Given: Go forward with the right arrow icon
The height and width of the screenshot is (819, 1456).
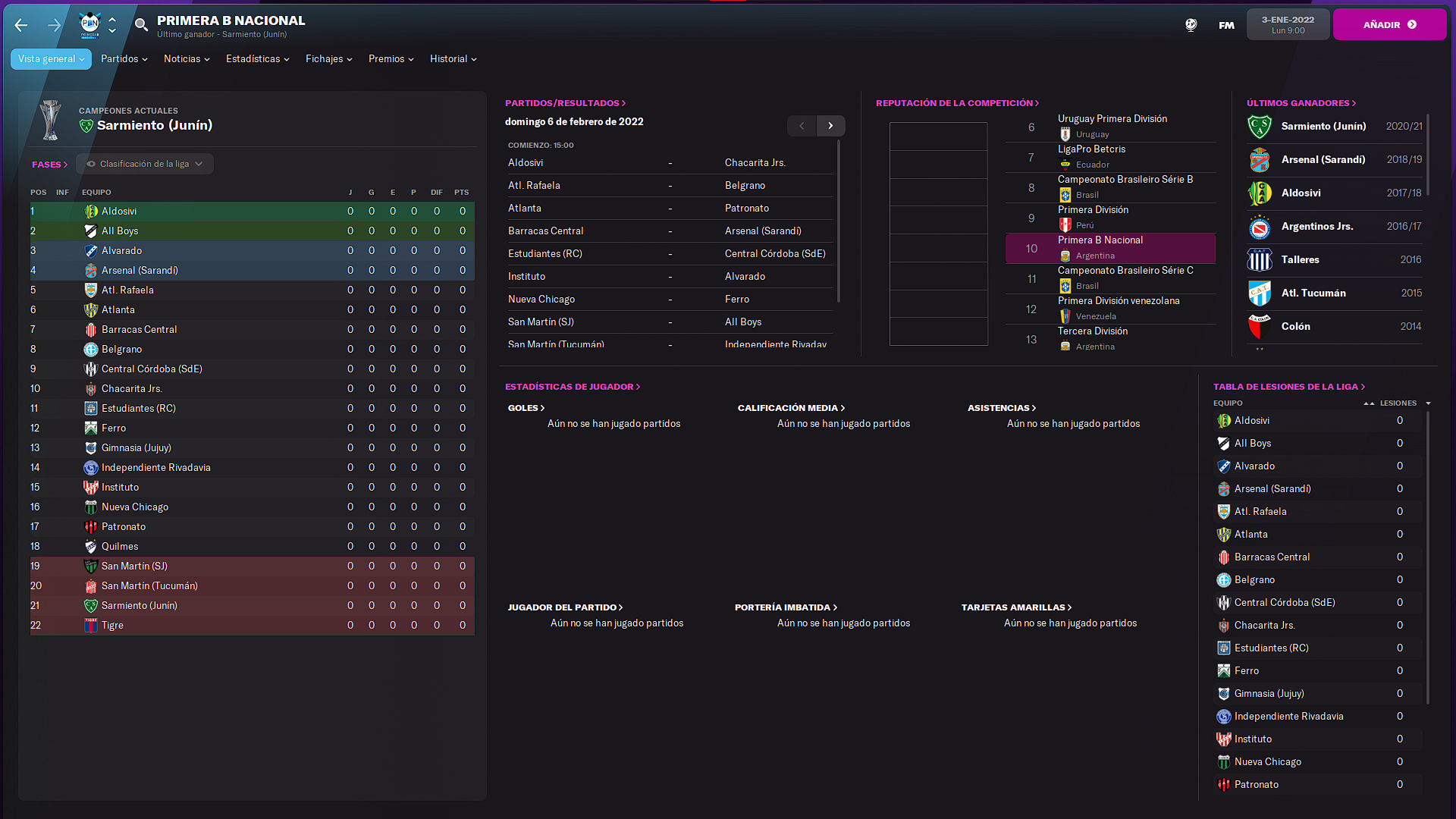Looking at the screenshot, I should [x=54, y=25].
